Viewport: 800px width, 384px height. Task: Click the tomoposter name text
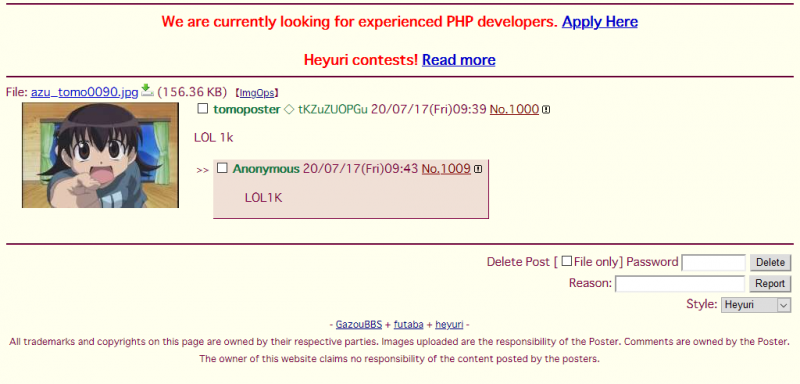pos(246,109)
